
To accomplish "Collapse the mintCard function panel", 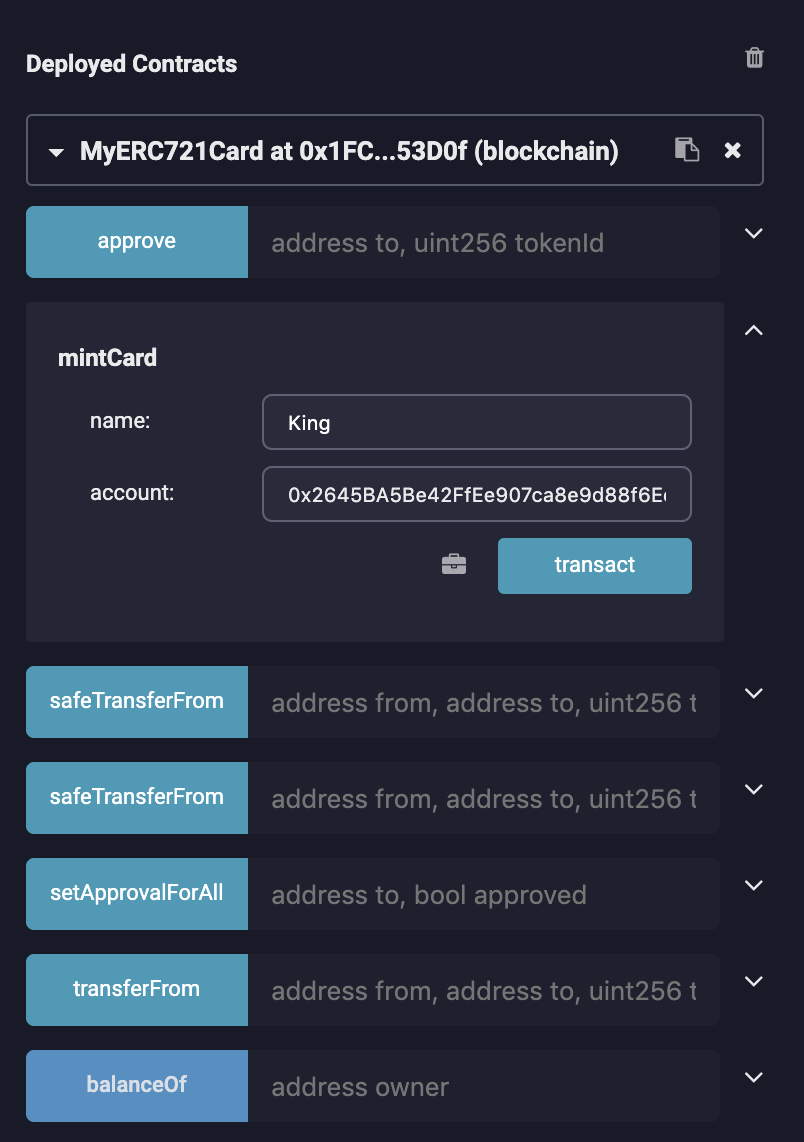I will [x=754, y=329].
